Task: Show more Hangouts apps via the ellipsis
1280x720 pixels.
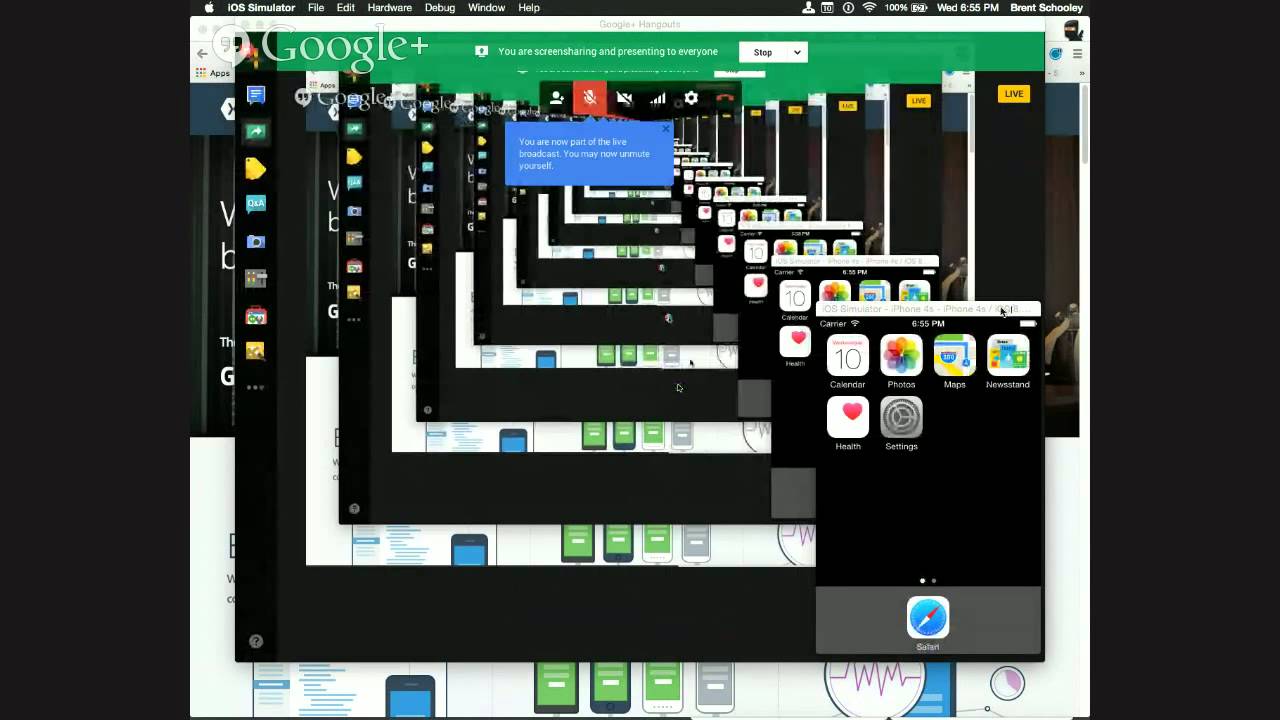Action: pos(256,387)
